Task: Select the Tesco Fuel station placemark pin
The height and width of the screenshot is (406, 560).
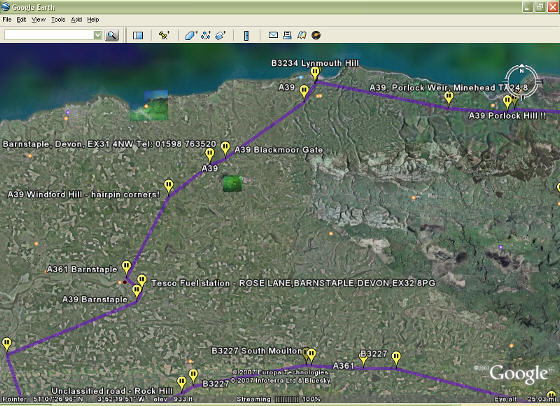Action: pyautogui.click(x=142, y=280)
